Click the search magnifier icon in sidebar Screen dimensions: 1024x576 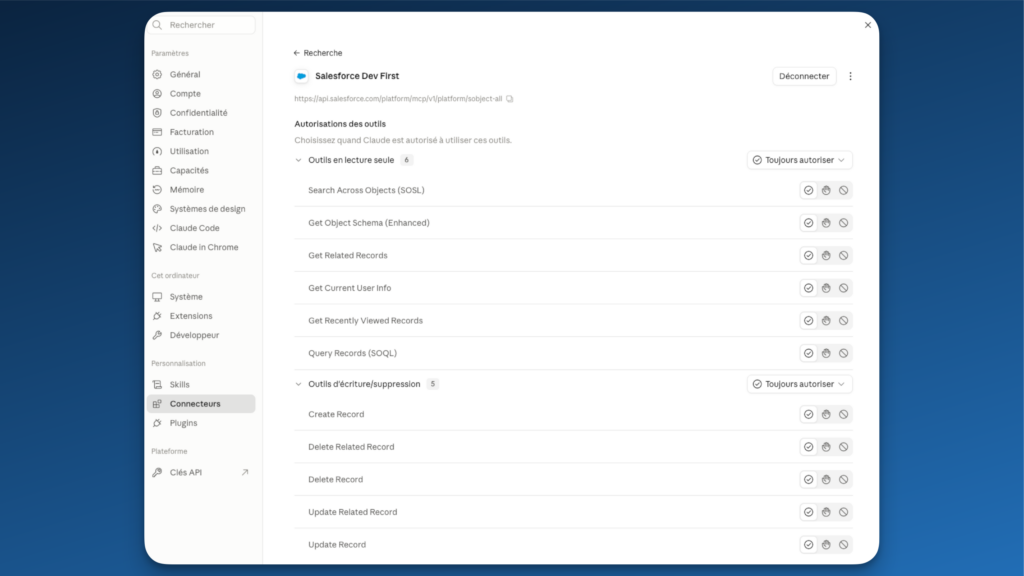coord(157,25)
